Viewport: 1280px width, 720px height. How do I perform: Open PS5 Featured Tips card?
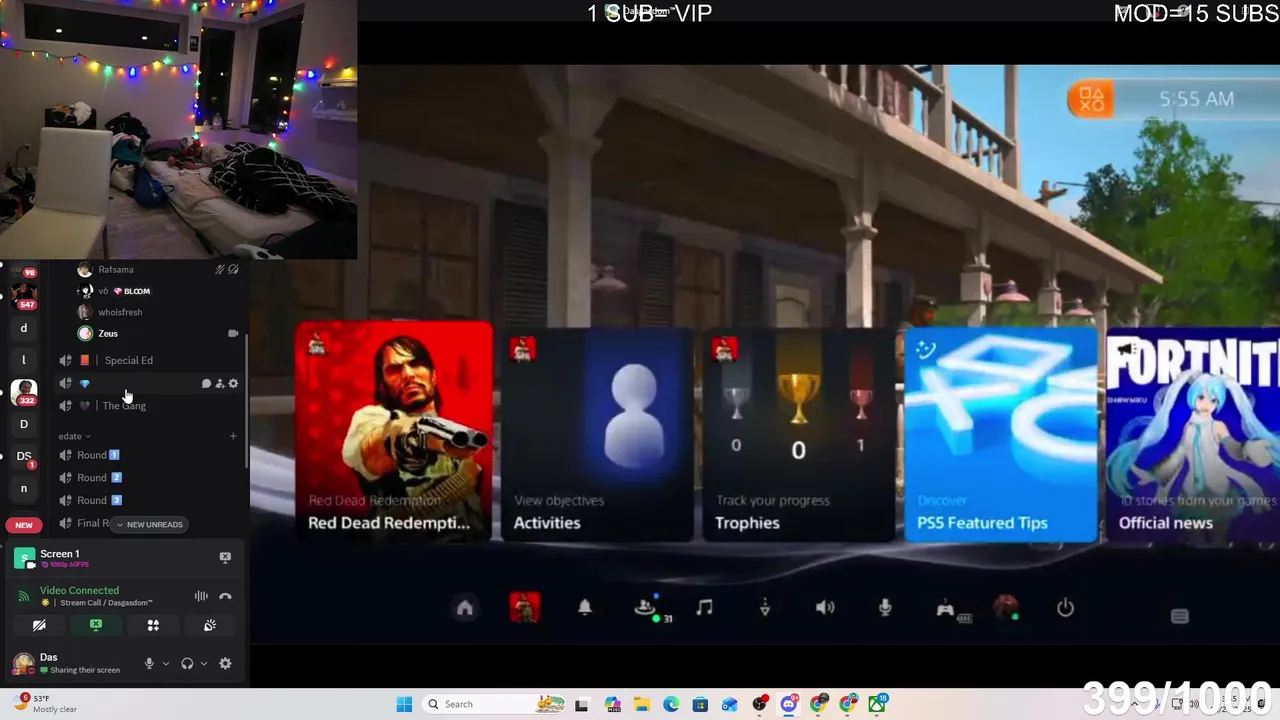tap(1000, 435)
